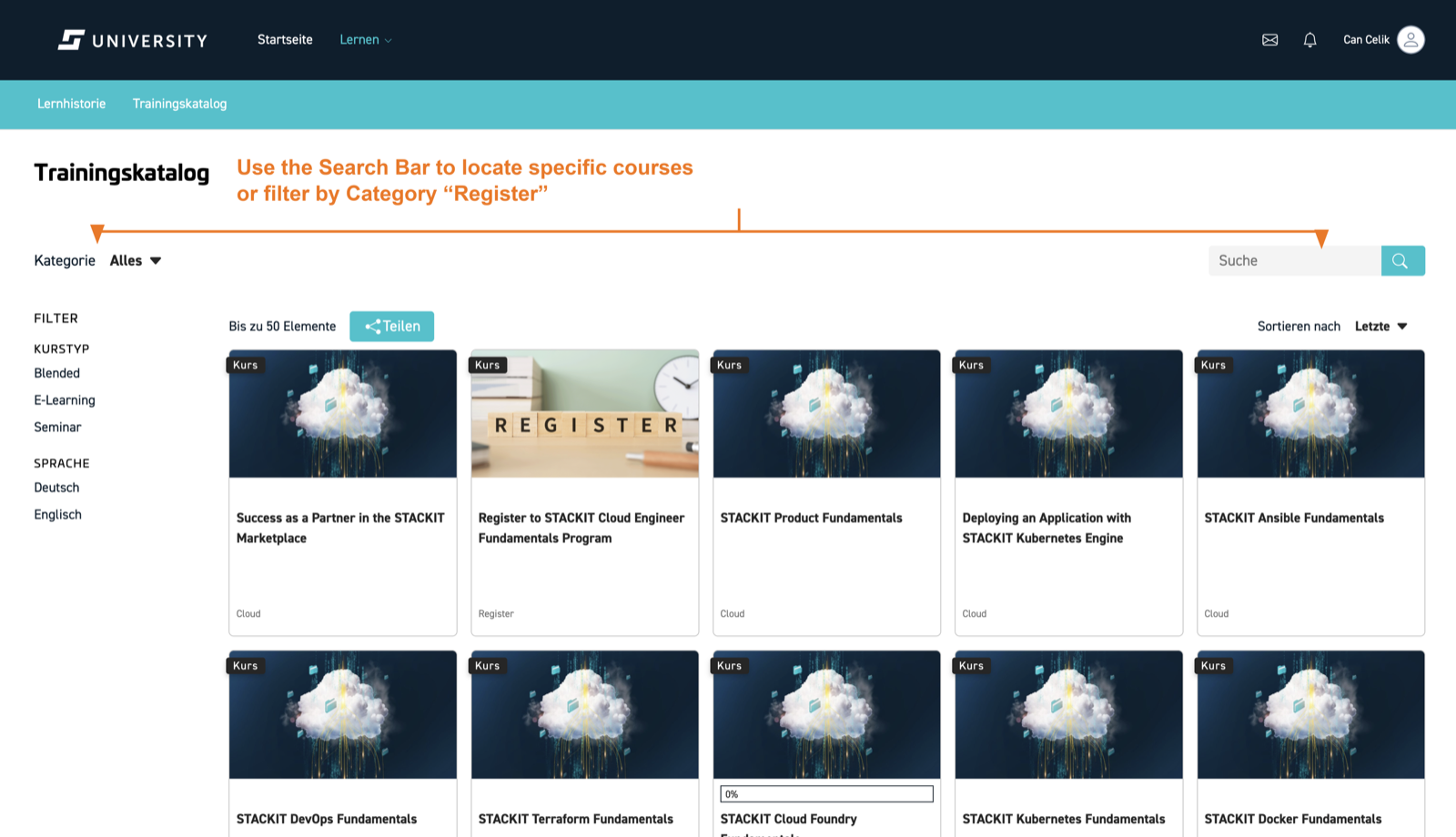This screenshot has width=1456, height=837.
Task: Click Register tag on Cloud Engineer card
Action: pos(496,614)
